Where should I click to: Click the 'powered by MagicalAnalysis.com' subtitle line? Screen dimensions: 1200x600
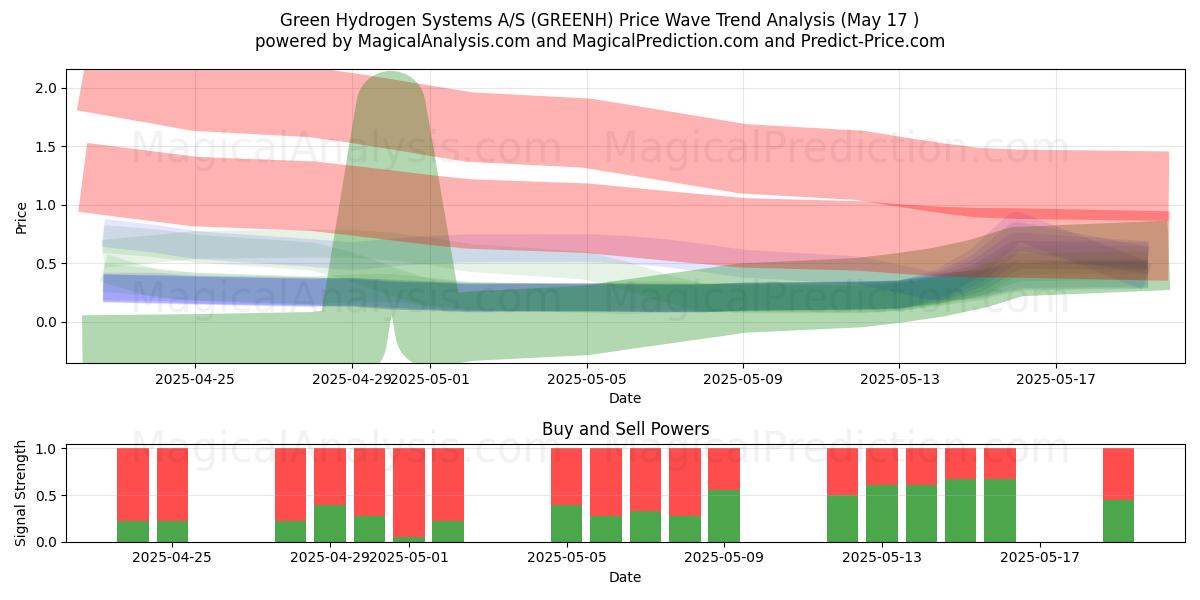coord(600,41)
